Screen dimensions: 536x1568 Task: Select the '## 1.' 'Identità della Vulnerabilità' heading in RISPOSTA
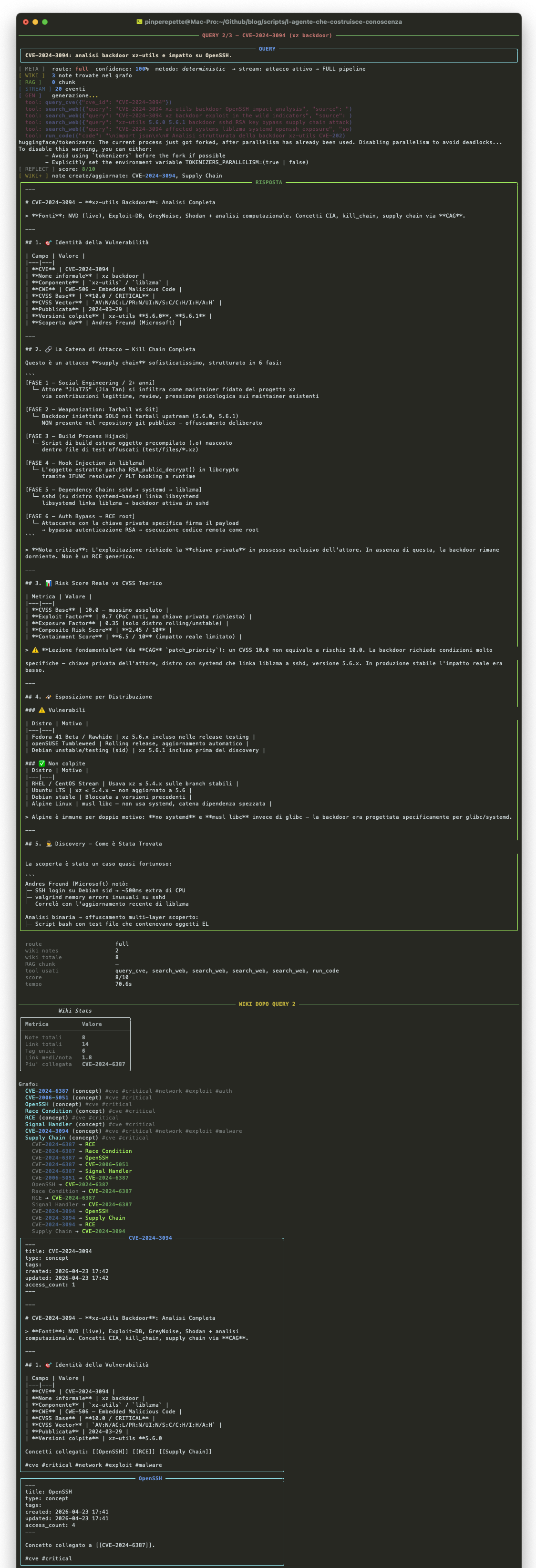click(87, 243)
